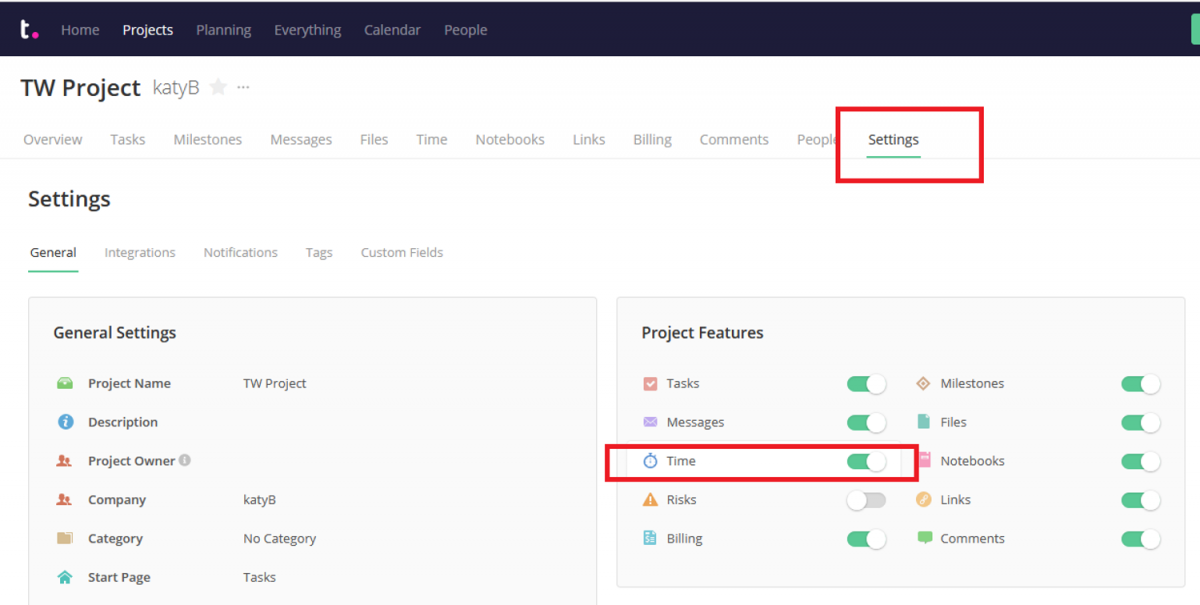
Task: Open the Overview section link
Action: click(x=52, y=139)
